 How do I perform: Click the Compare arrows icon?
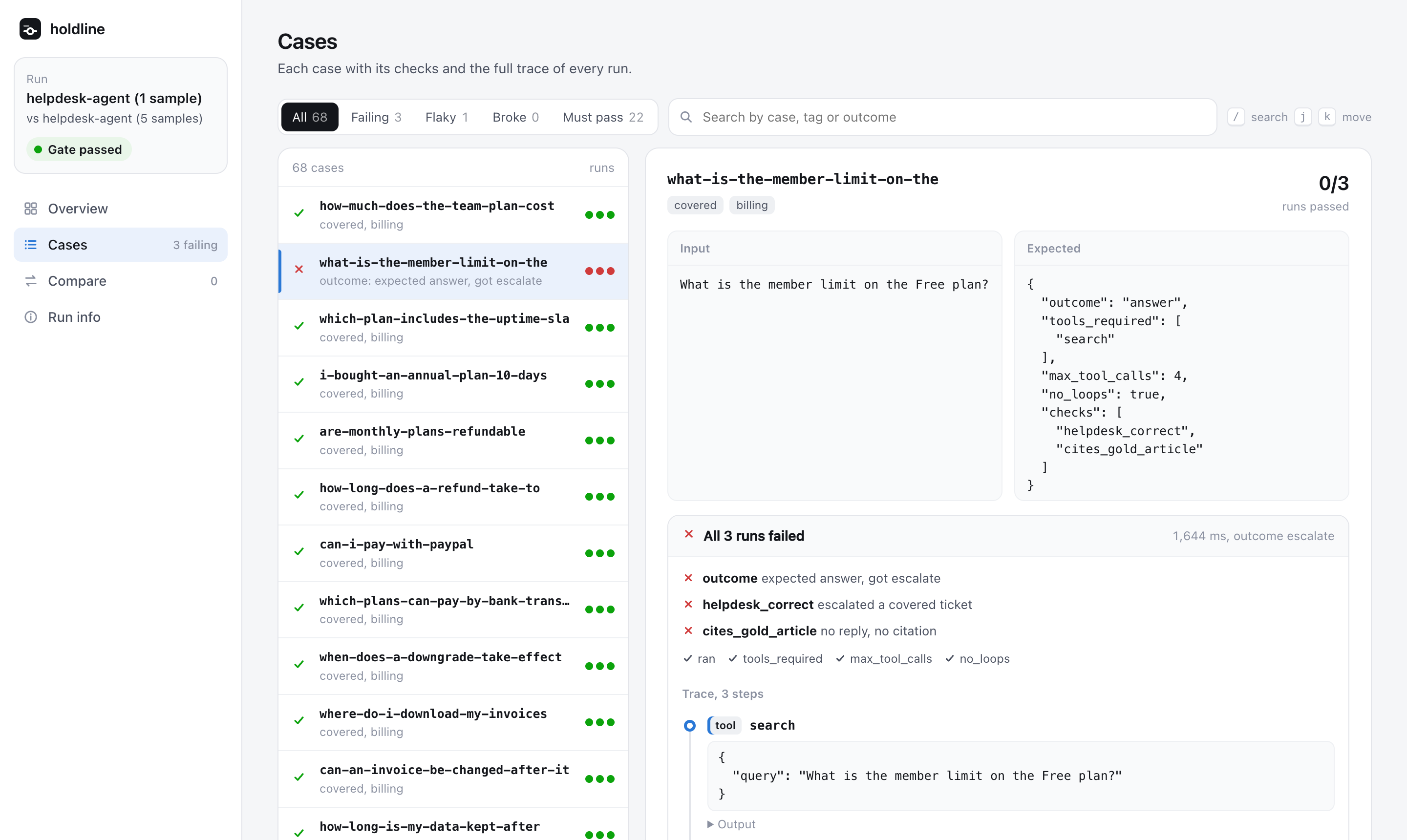pos(31,281)
